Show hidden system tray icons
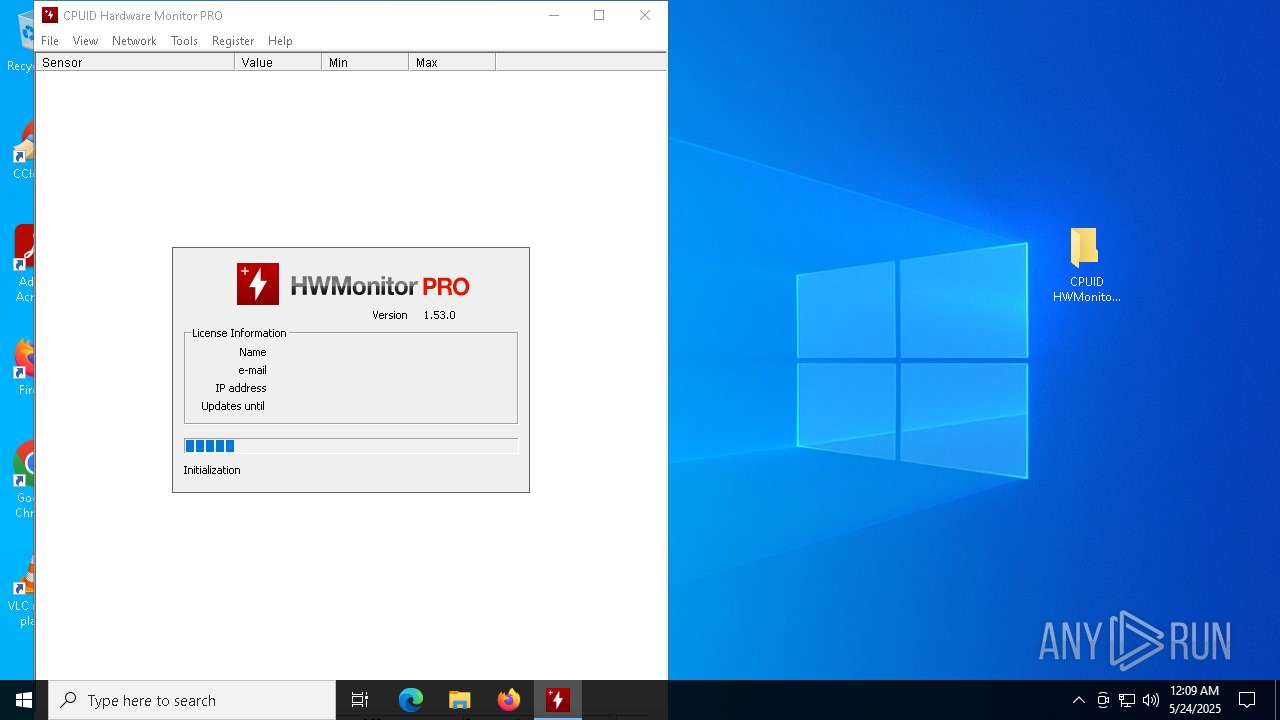1280x720 pixels. point(1078,700)
